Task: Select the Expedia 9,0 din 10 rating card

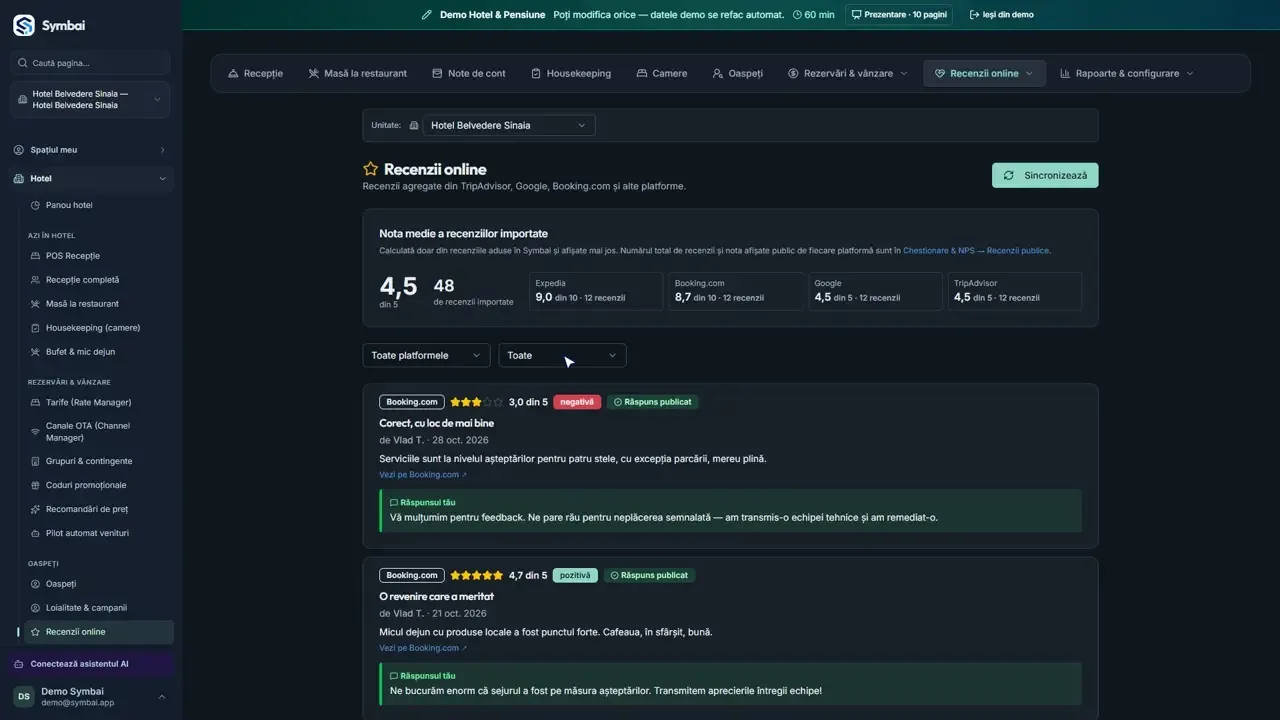Action: coord(596,291)
